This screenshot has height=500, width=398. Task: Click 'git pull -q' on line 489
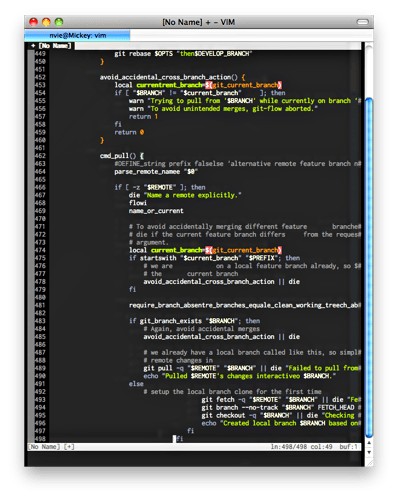pyautogui.click(x=163, y=368)
